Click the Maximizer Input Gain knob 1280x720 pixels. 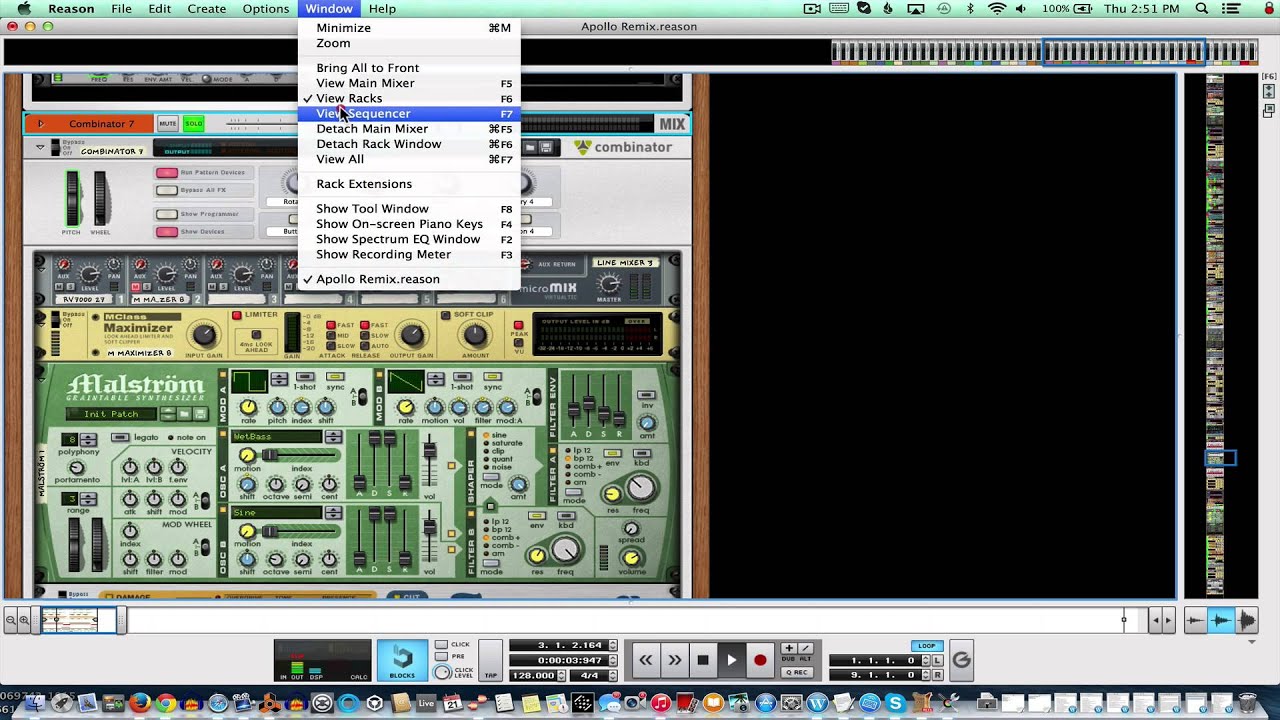coord(203,335)
